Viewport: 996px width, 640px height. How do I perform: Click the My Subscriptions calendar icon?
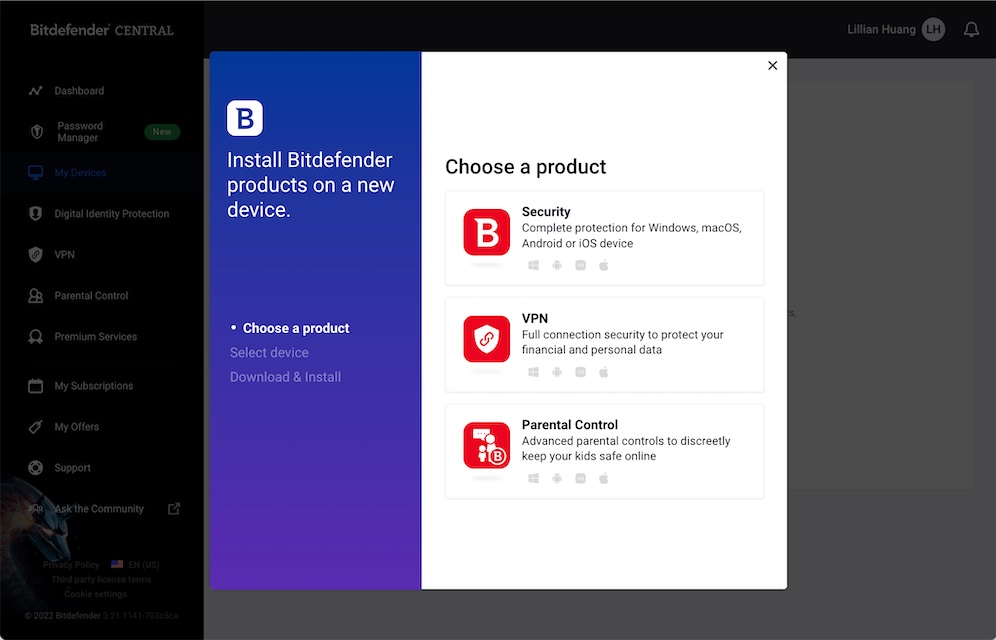[36, 386]
